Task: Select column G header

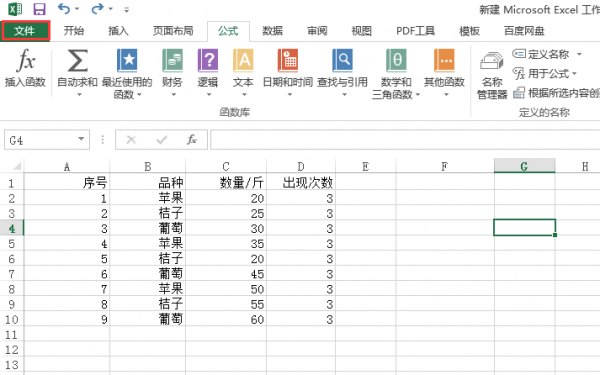Action: tap(524, 166)
